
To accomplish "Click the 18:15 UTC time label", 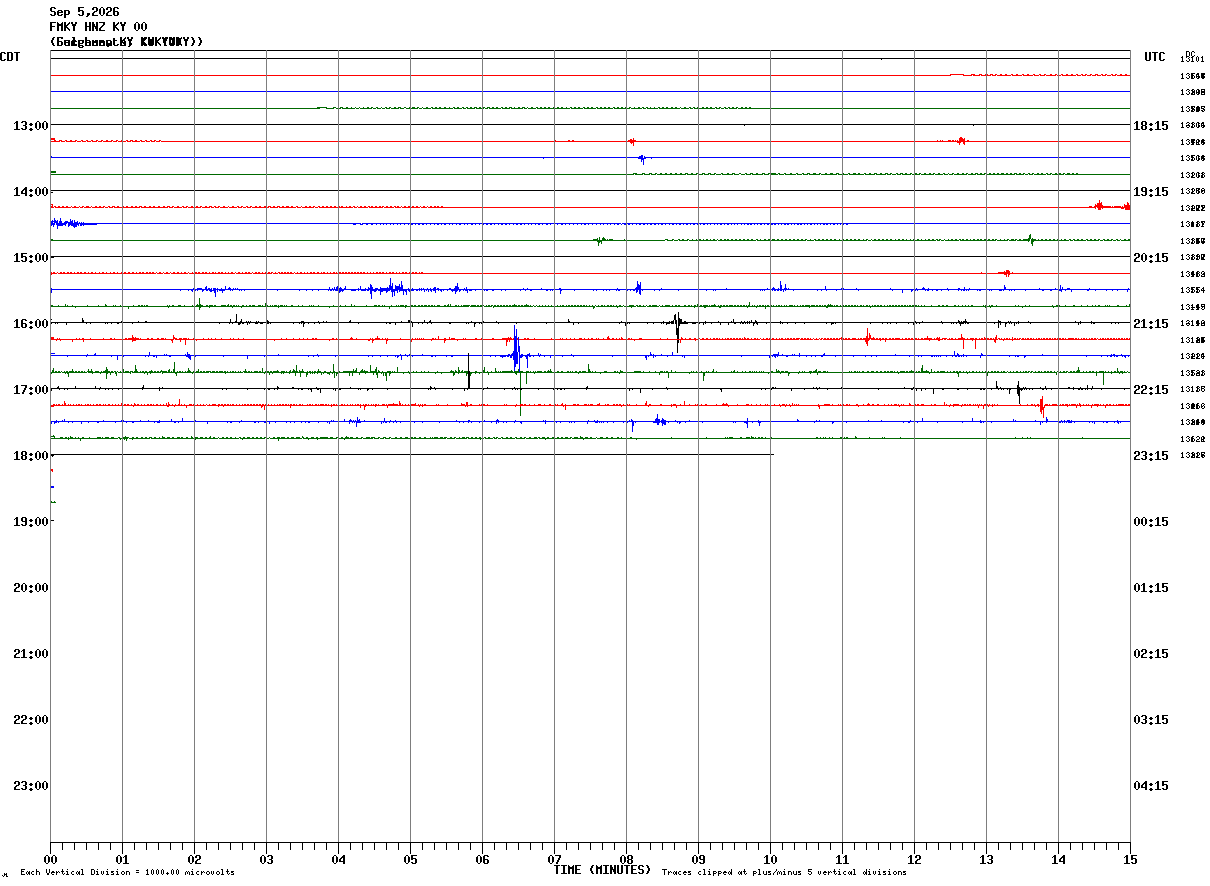I will (1151, 125).
